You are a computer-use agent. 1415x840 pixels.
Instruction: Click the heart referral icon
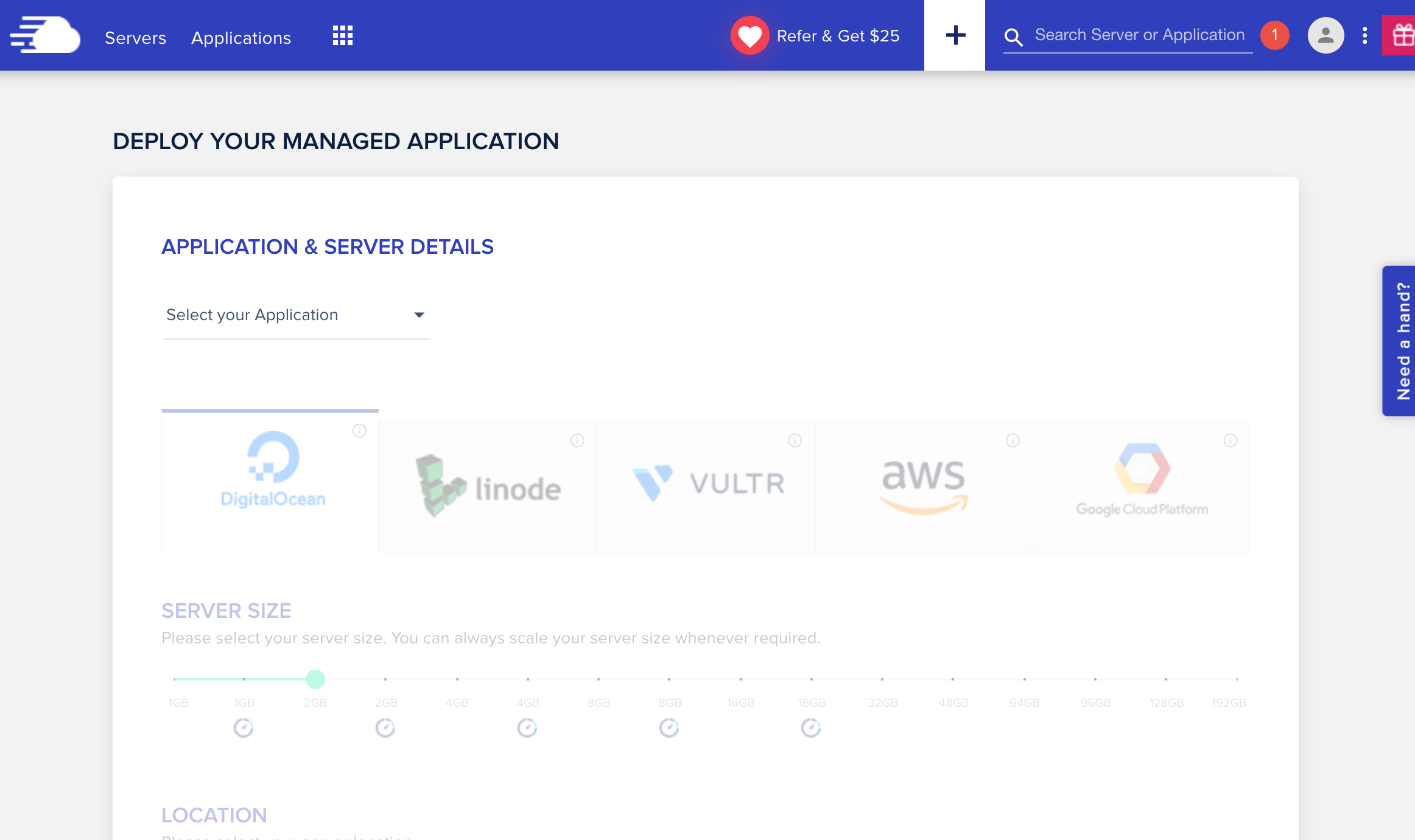point(750,35)
